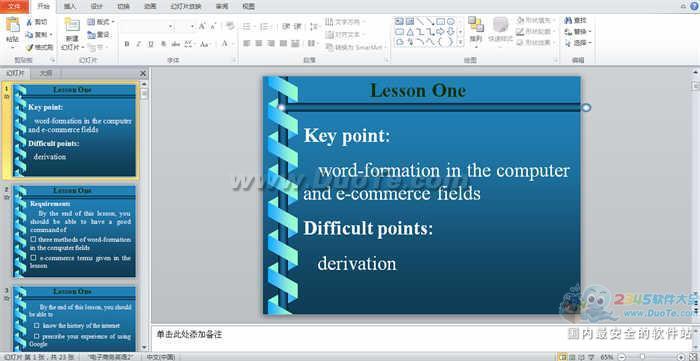The height and width of the screenshot is (361, 700).
Task: Select slide 2 thumbnail with Requirement
Action: point(74,231)
